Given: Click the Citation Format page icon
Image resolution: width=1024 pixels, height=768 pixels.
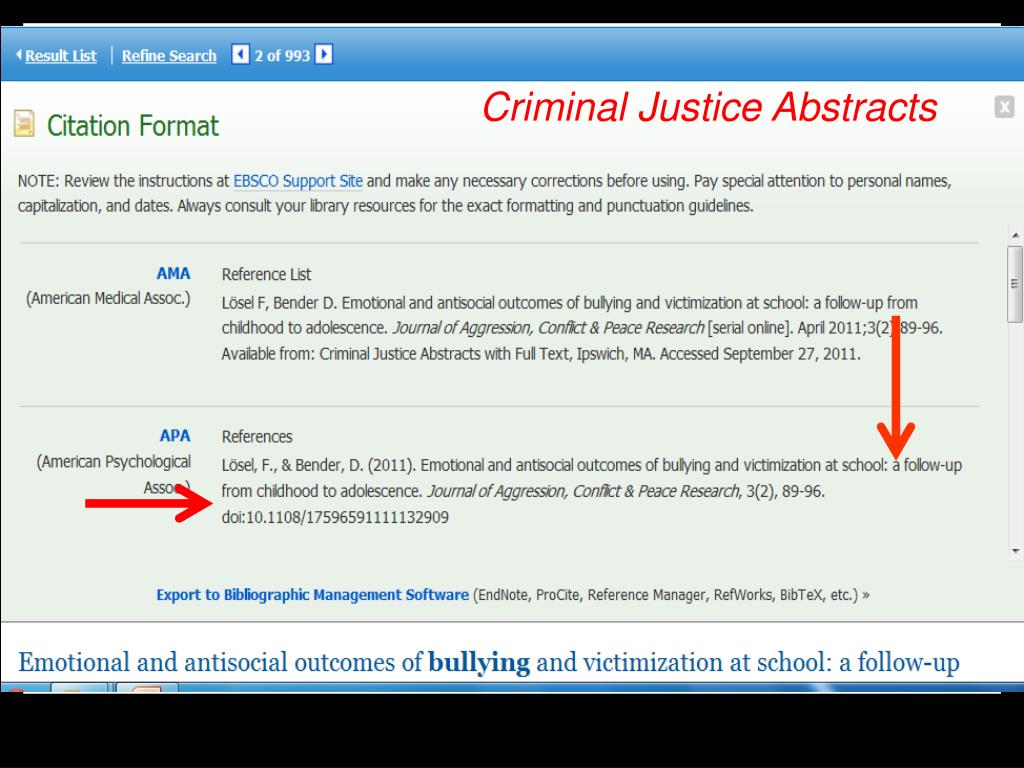Looking at the screenshot, I should tap(24, 123).
